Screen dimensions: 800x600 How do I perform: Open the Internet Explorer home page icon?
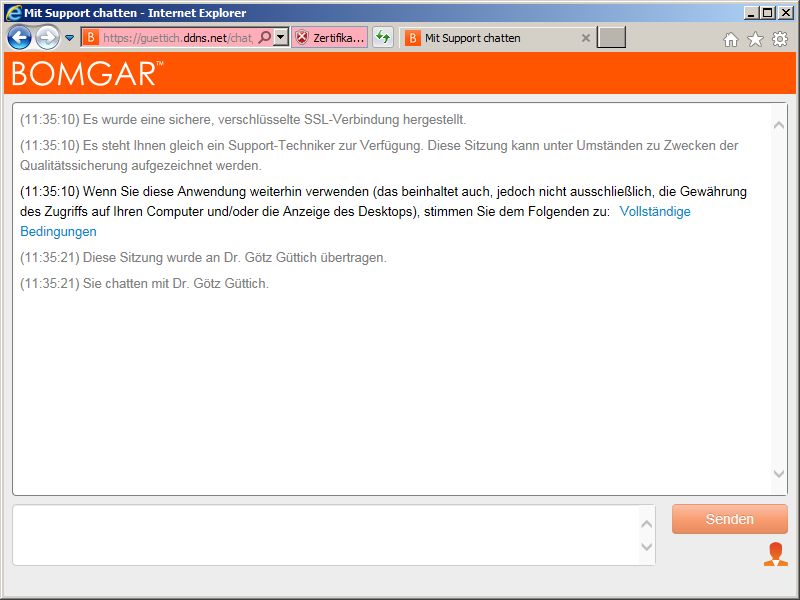(731, 39)
